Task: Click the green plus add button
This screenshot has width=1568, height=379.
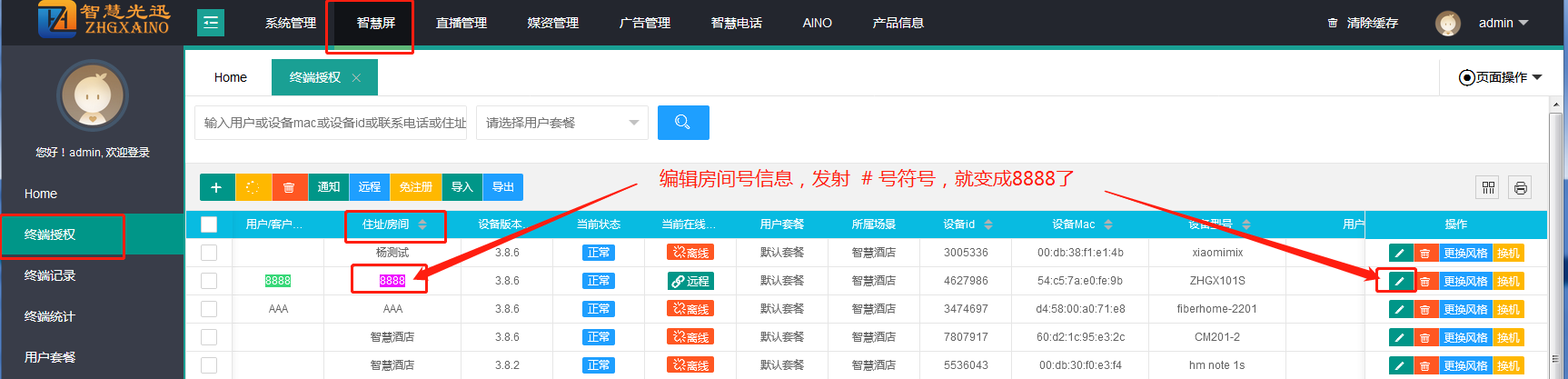Action: (x=216, y=187)
